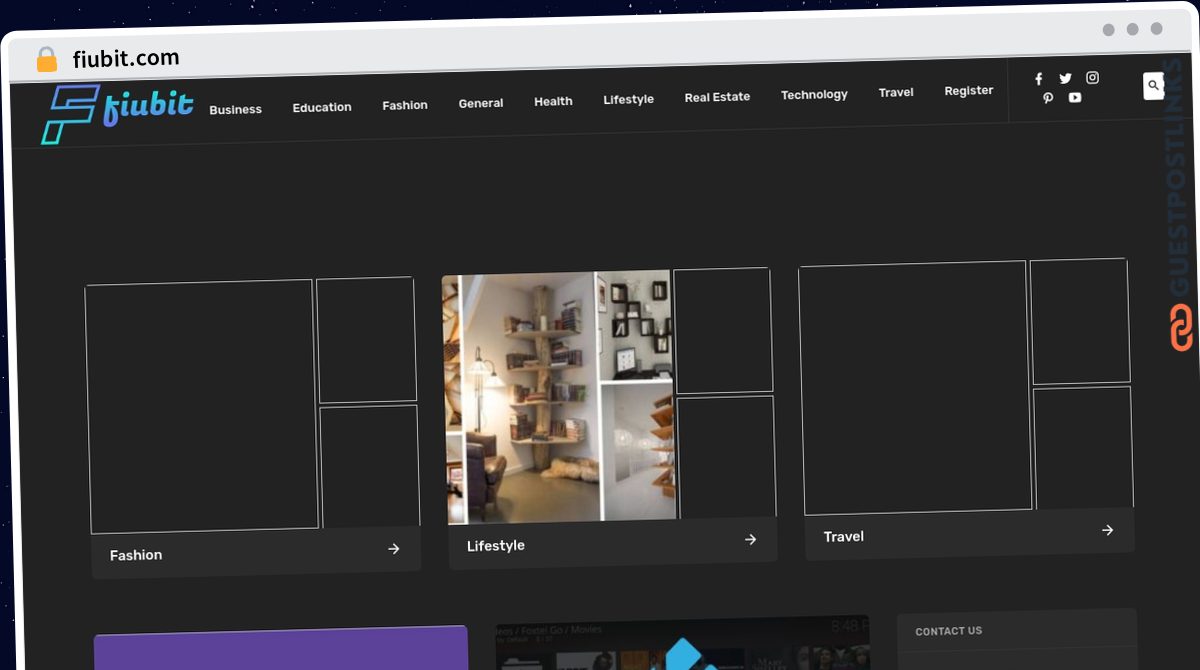Image resolution: width=1200 pixels, height=670 pixels.
Task: Open the Travel category card label
Action: pos(844,537)
